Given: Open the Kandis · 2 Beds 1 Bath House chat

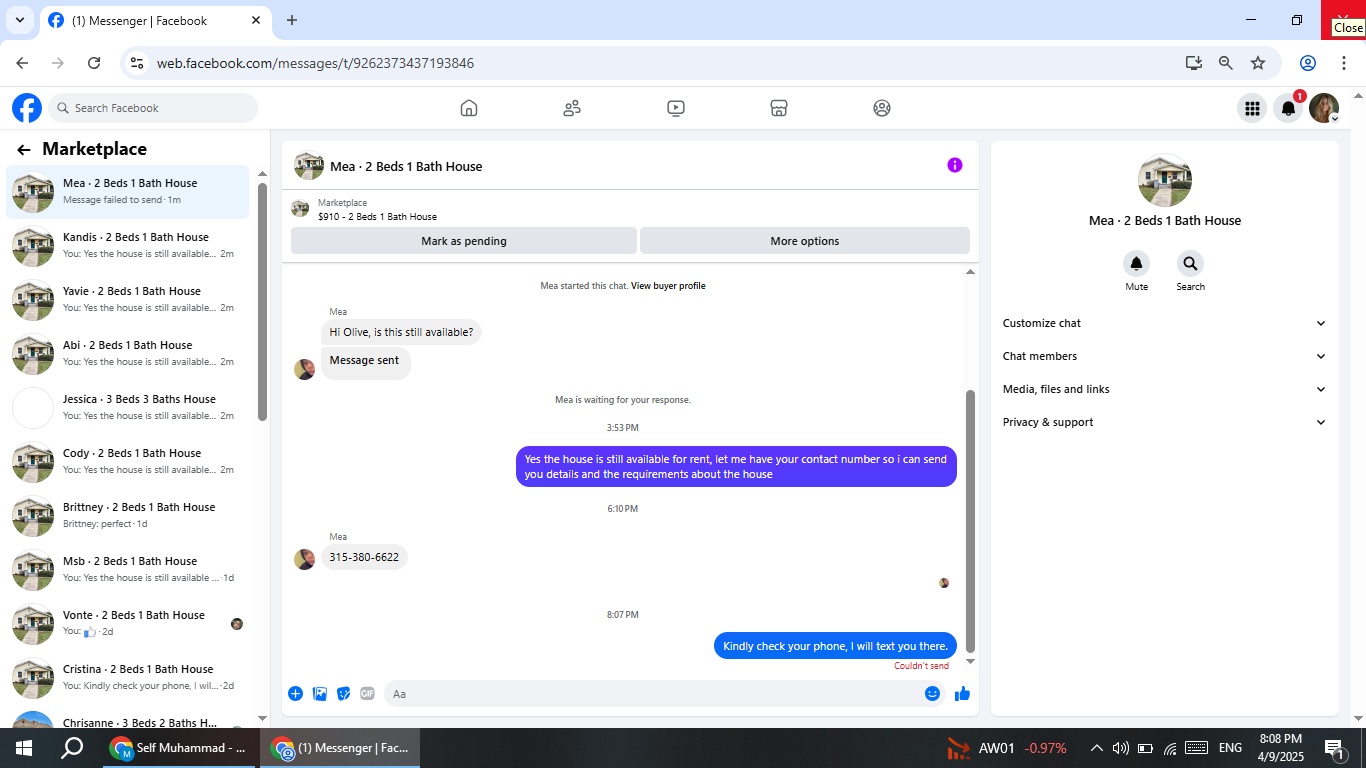Looking at the screenshot, I should (128, 245).
